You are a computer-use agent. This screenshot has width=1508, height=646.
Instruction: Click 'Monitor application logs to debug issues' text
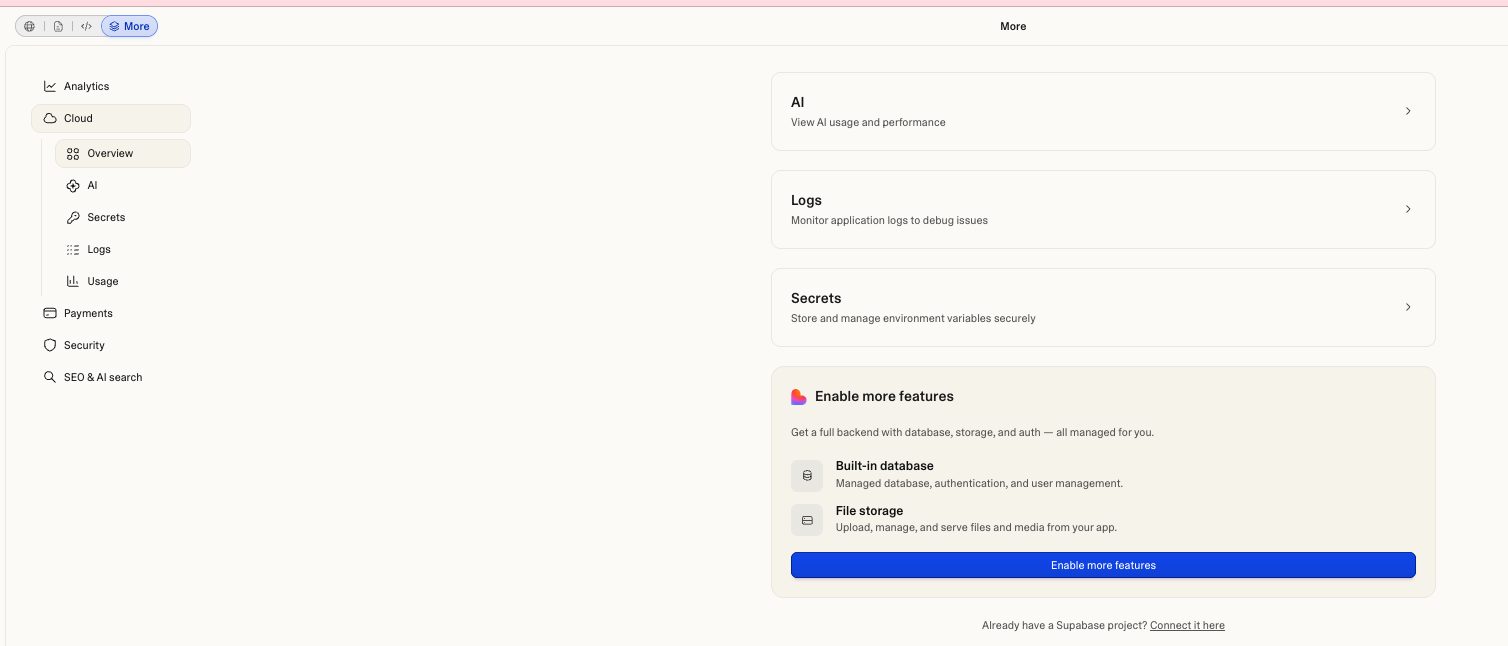tap(889, 221)
